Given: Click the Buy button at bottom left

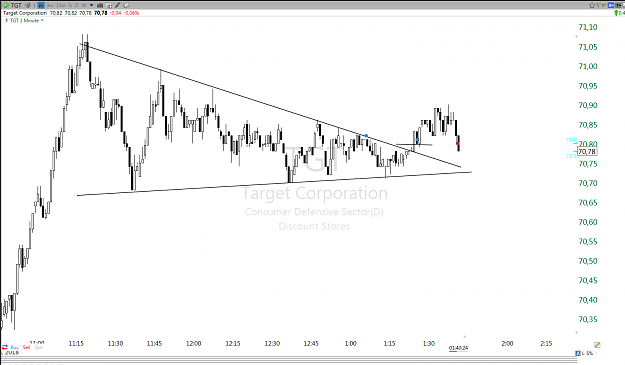Looking at the screenshot, I should tap(15, 347).
